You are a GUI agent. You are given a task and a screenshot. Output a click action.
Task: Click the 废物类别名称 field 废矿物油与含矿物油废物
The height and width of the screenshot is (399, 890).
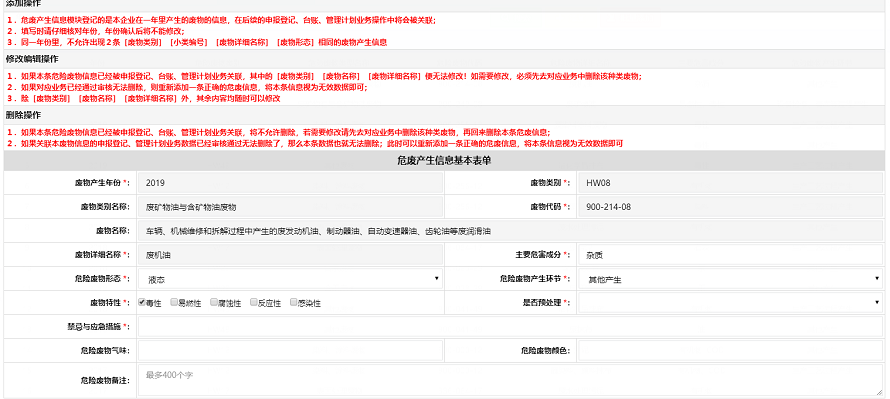tap(290, 207)
